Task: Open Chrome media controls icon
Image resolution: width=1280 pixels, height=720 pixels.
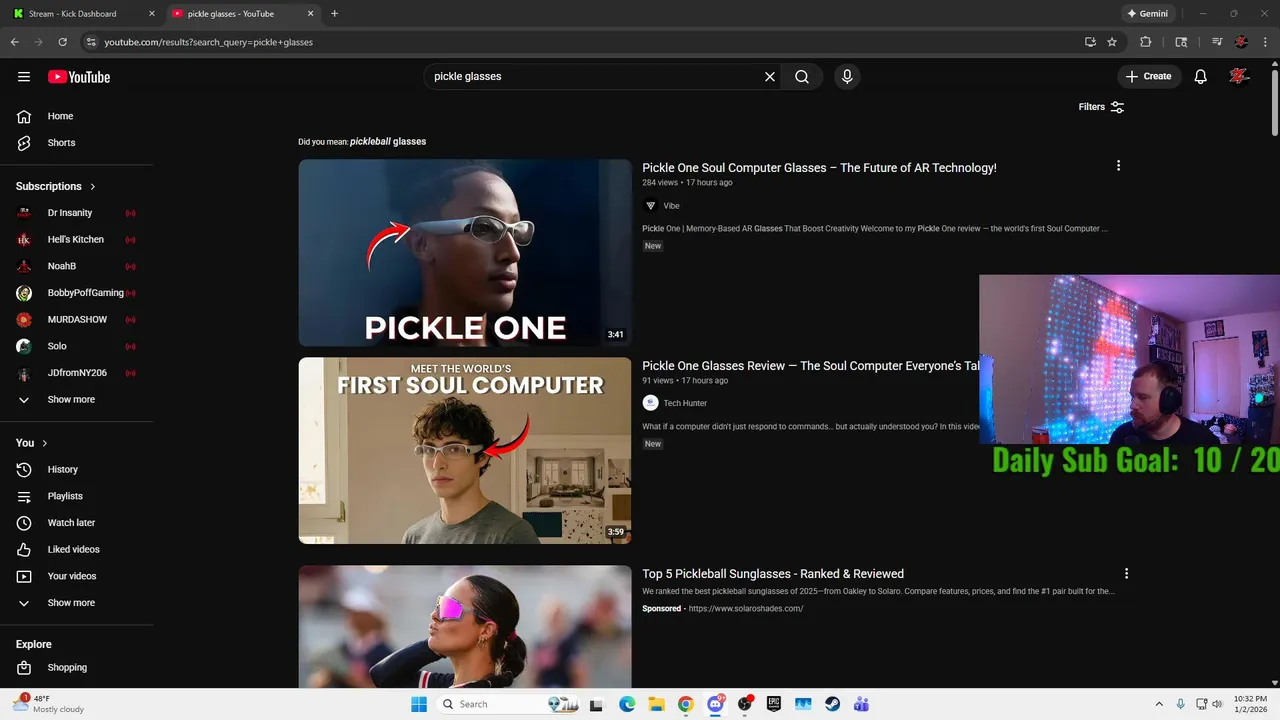Action: [x=1217, y=42]
